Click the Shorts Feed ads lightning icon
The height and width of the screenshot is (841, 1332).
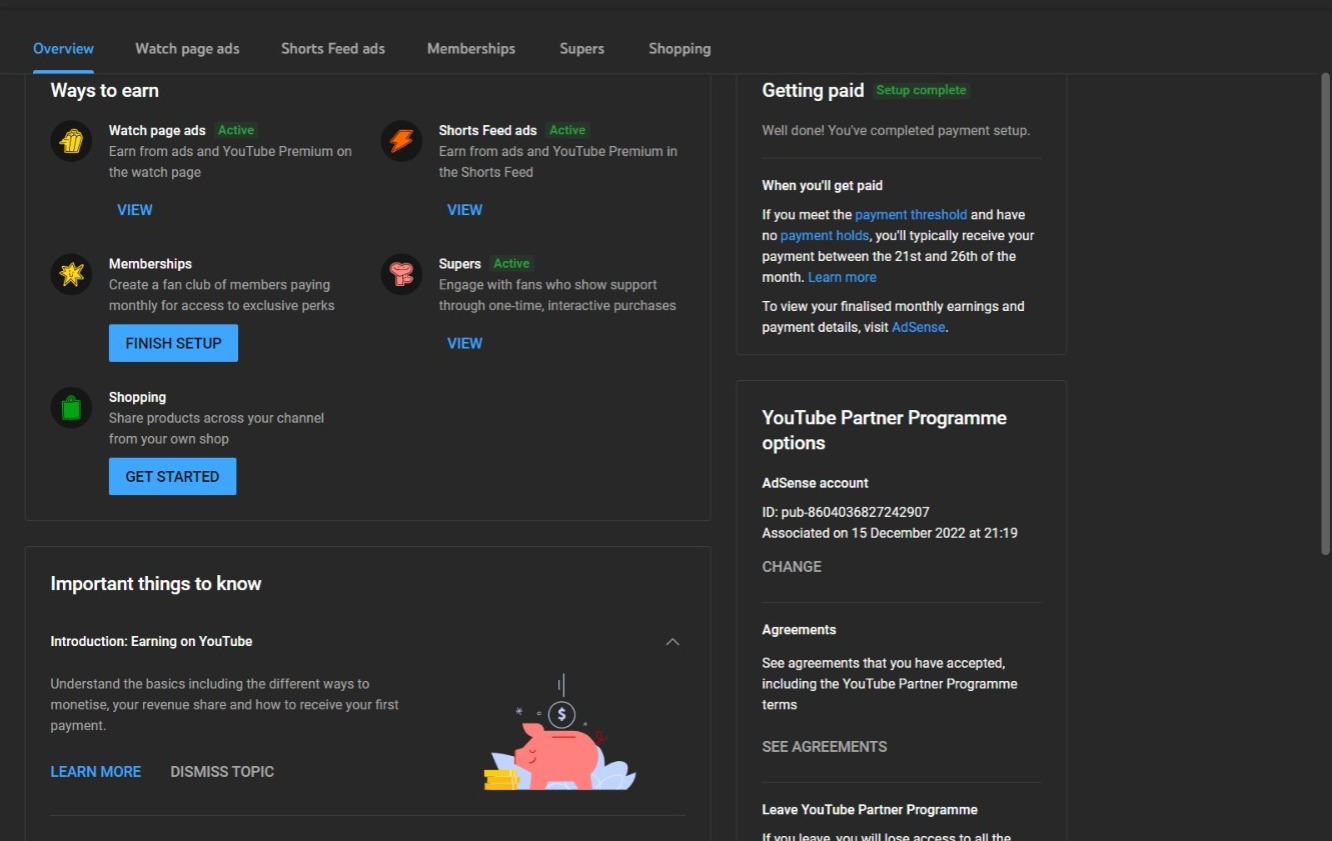point(401,141)
